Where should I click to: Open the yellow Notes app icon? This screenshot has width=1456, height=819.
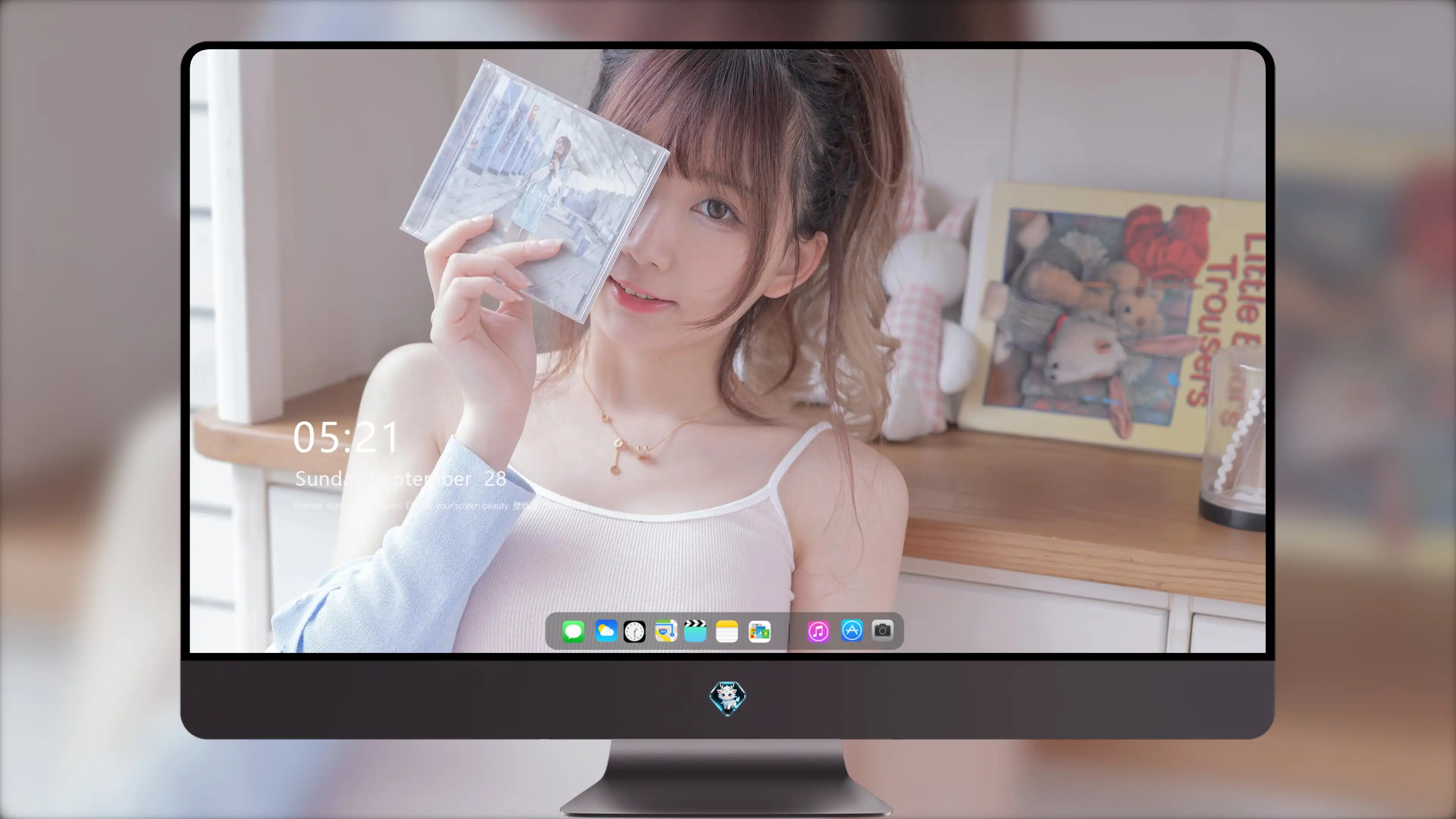727,631
